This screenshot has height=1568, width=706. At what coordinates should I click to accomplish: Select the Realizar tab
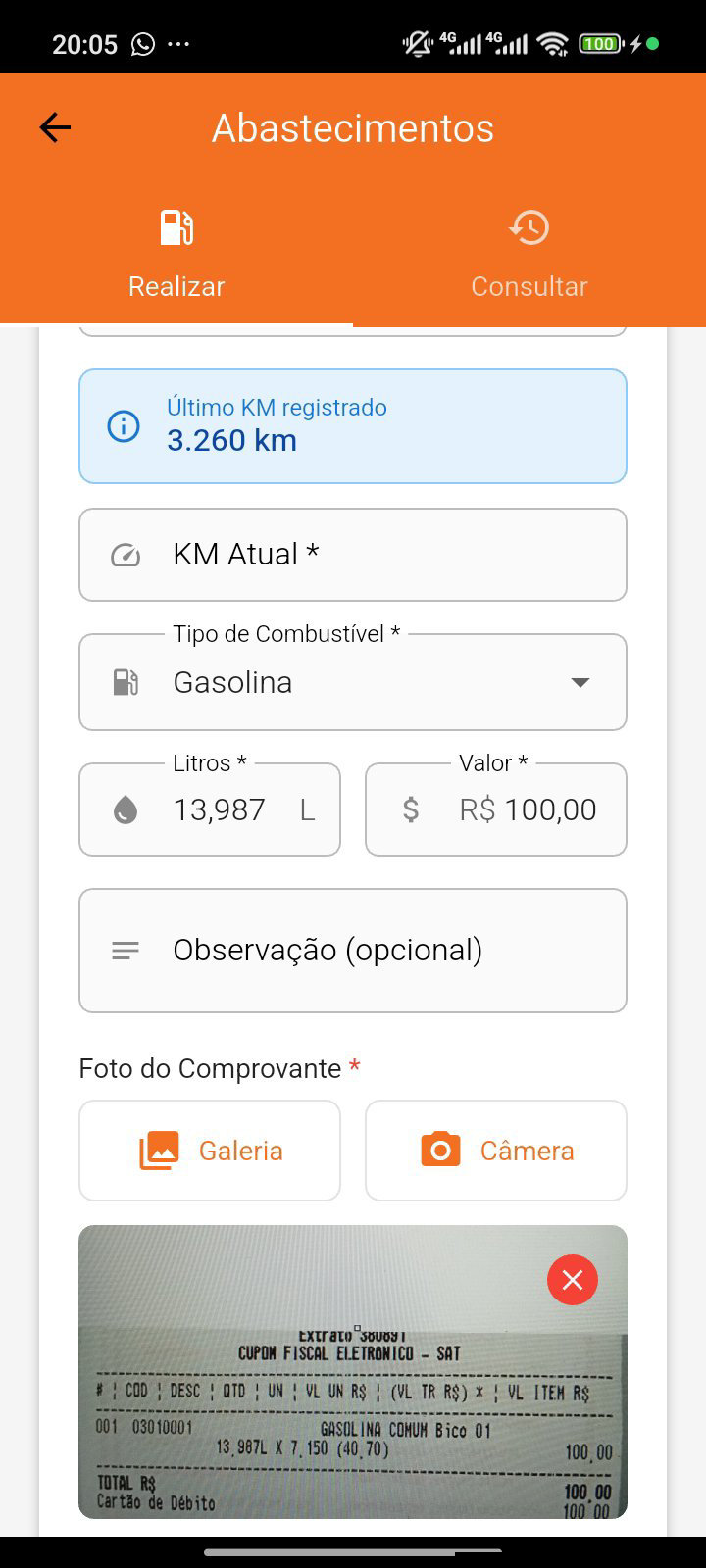(176, 286)
